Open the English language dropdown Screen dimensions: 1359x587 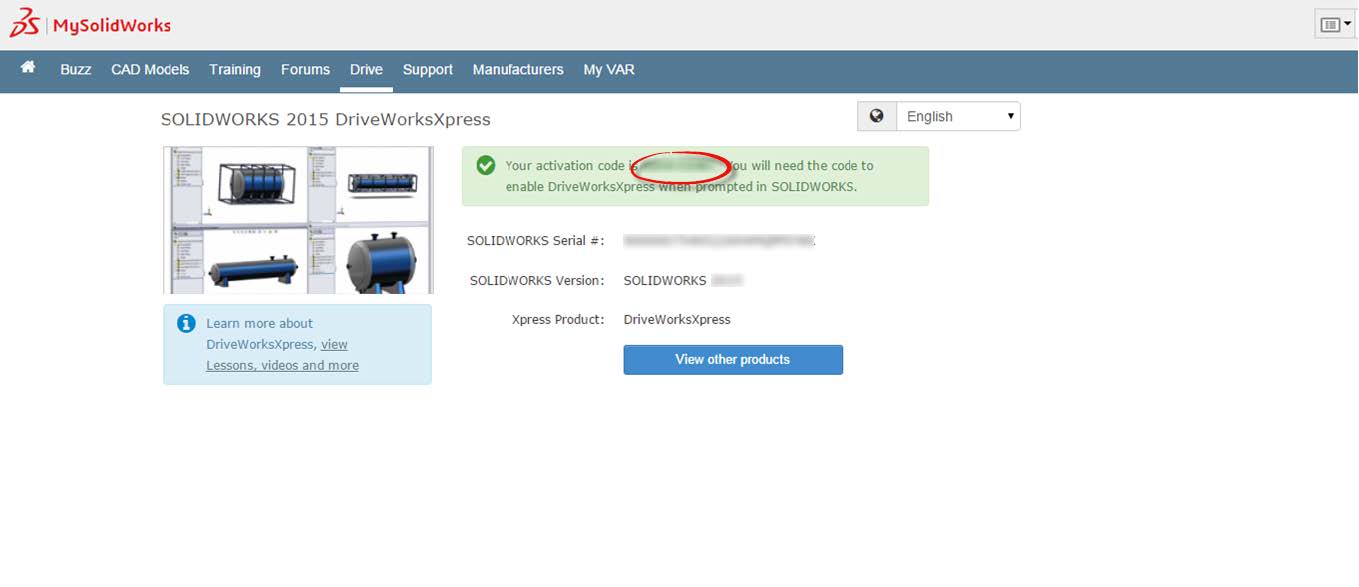[958, 116]
